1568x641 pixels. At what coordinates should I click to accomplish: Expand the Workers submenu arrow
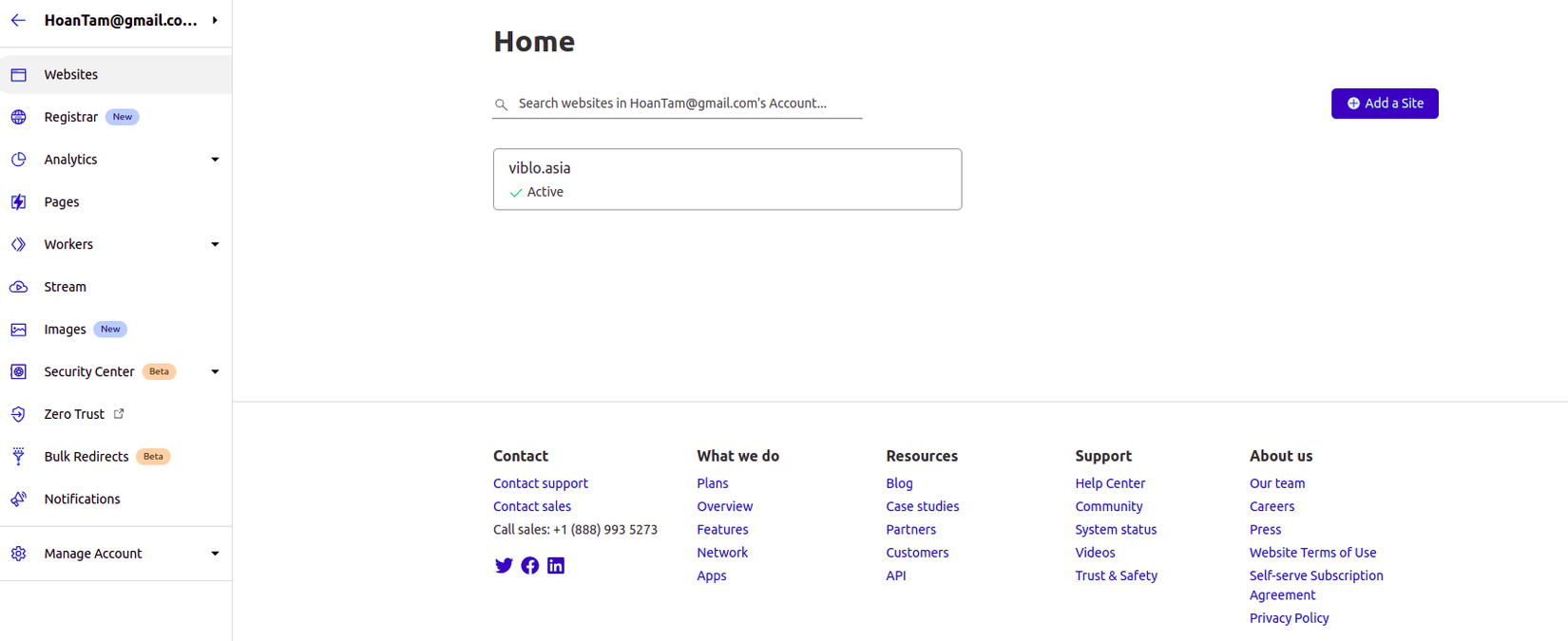point(215,245)
